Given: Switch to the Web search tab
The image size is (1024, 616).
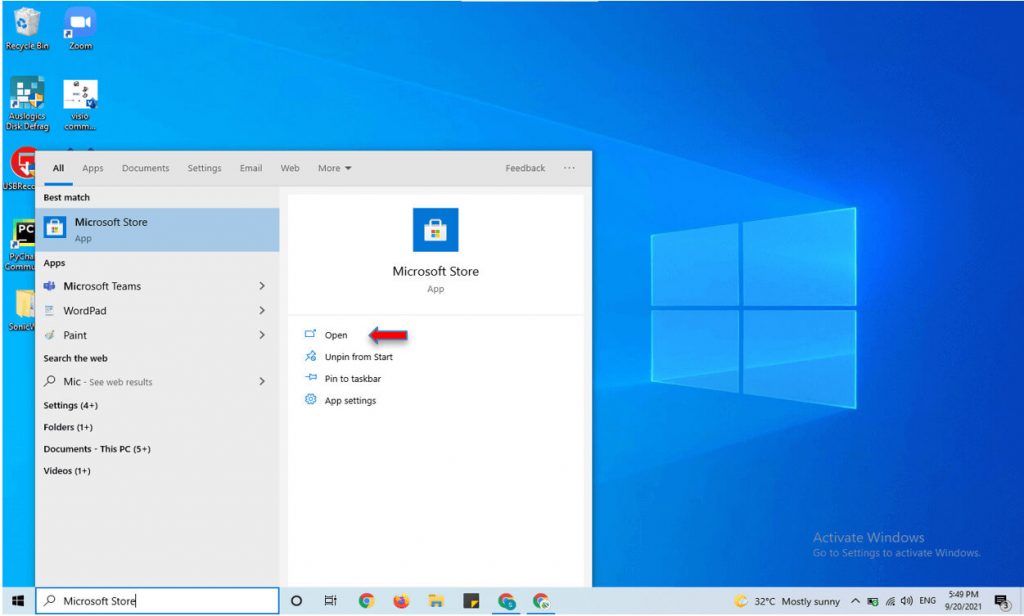Looking at the screenshot, I should [290, 168].
